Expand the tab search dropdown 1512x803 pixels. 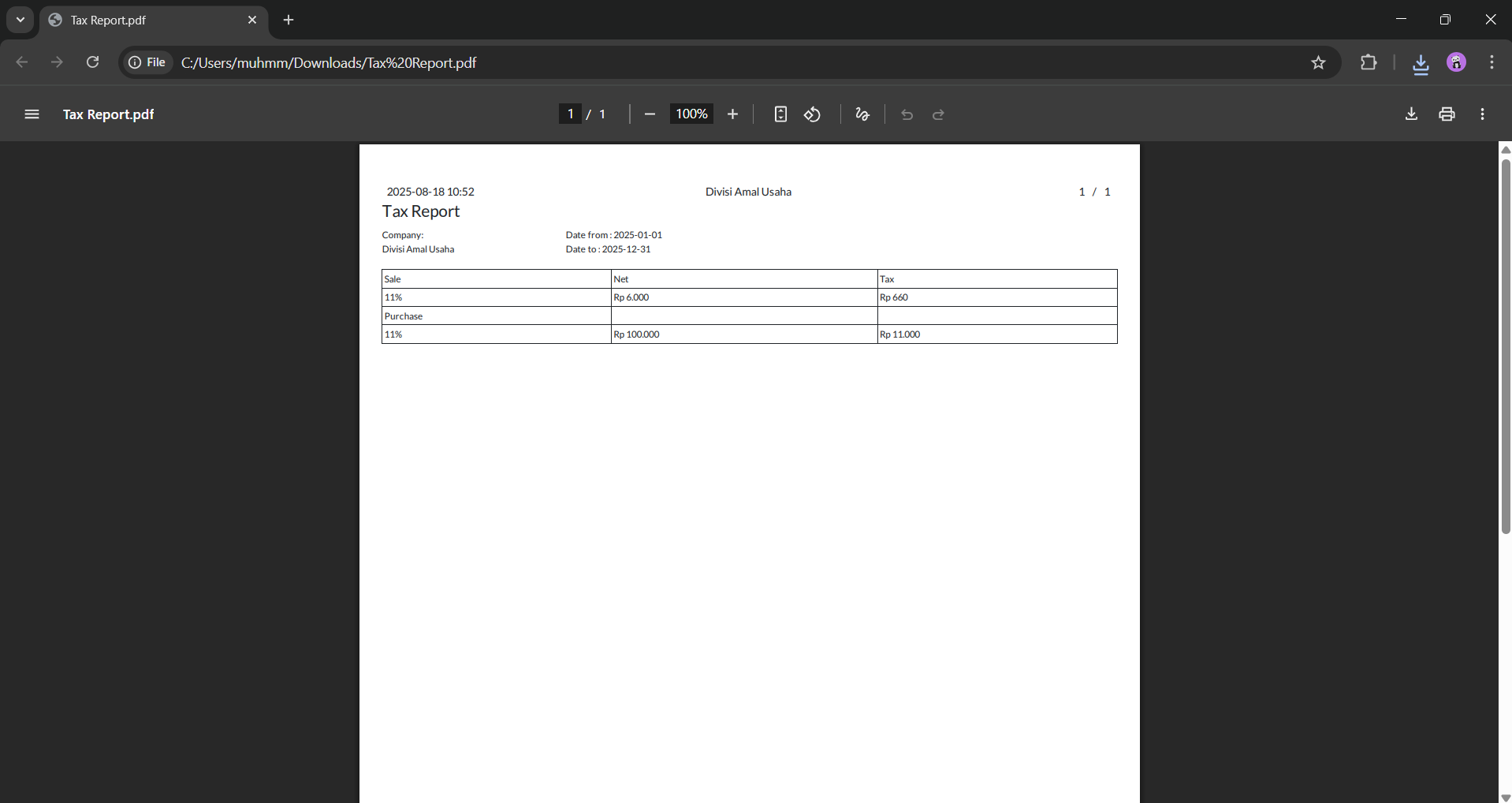[x=20, y=20]
